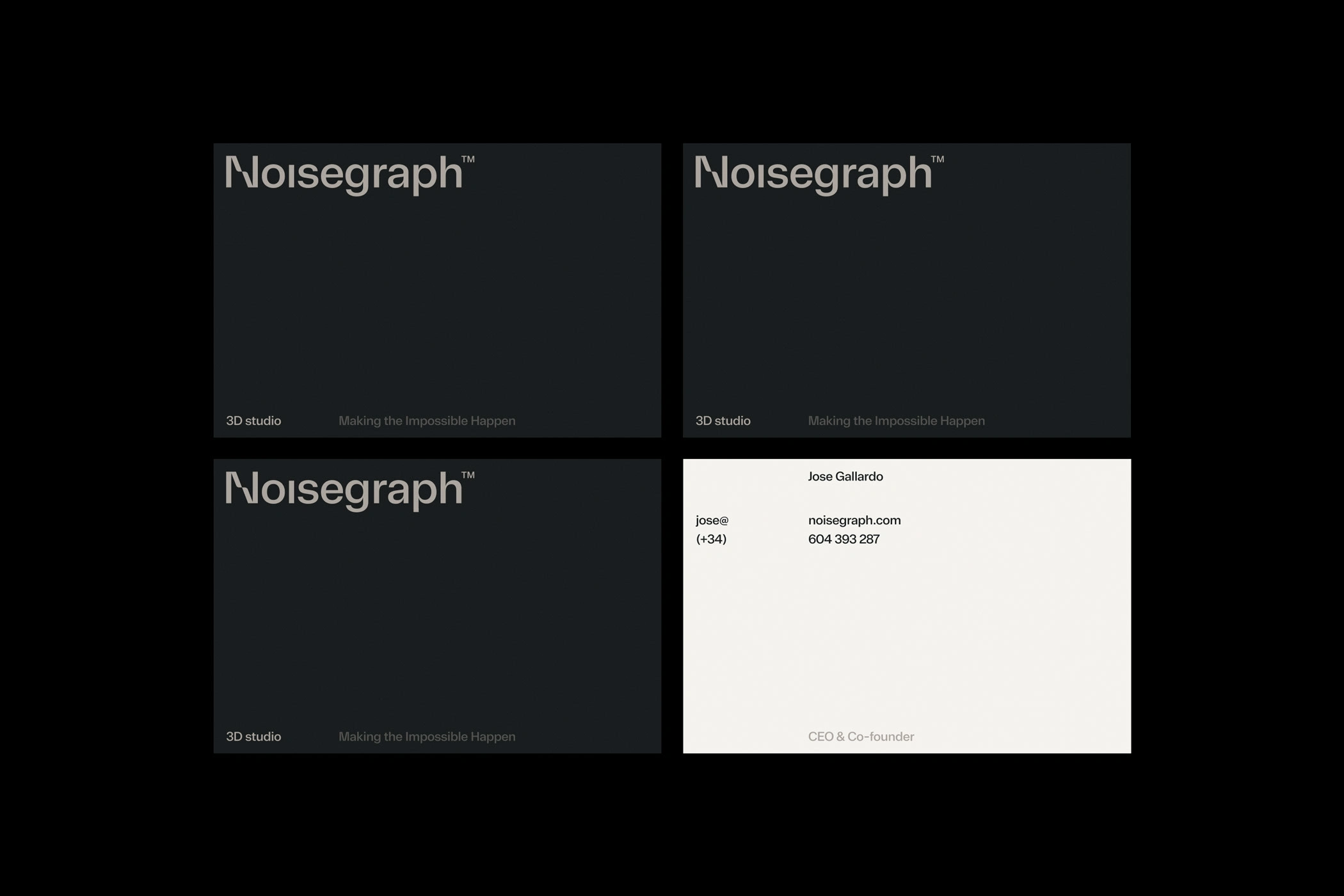Click the TM mark on top-right card

(x=937, y=159)
